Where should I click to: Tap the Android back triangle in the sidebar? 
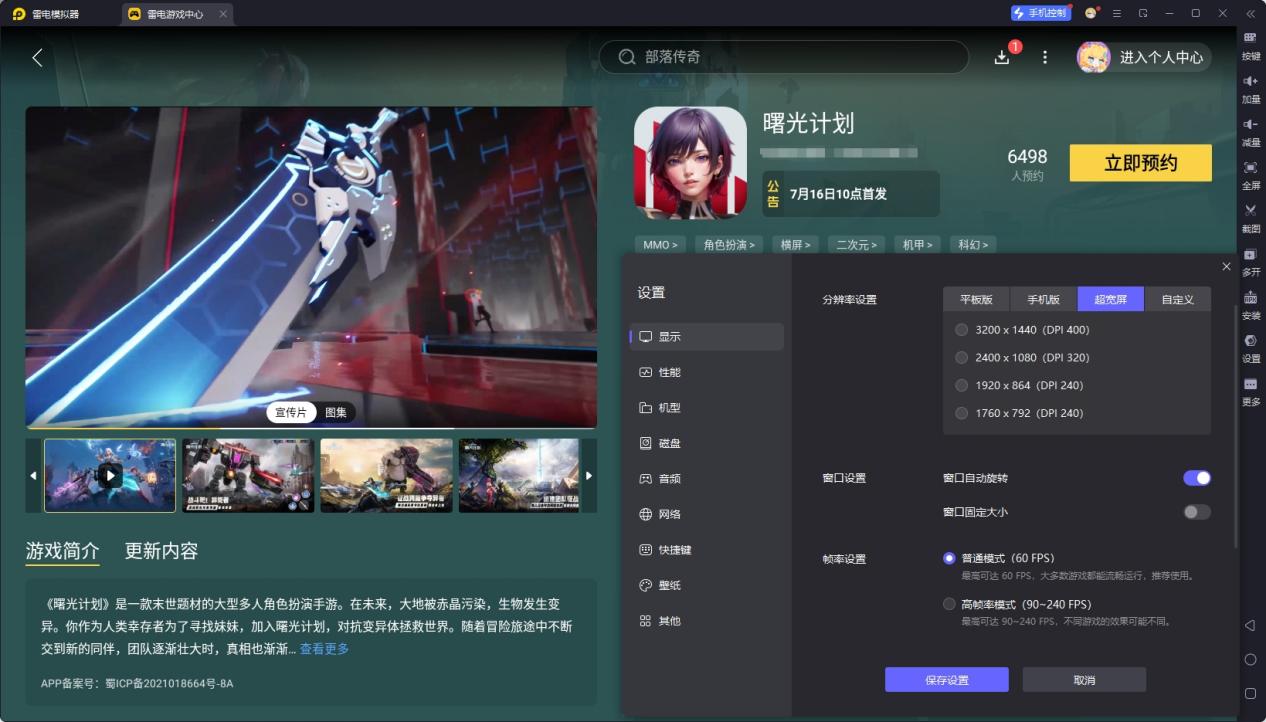coord(1250,626)
